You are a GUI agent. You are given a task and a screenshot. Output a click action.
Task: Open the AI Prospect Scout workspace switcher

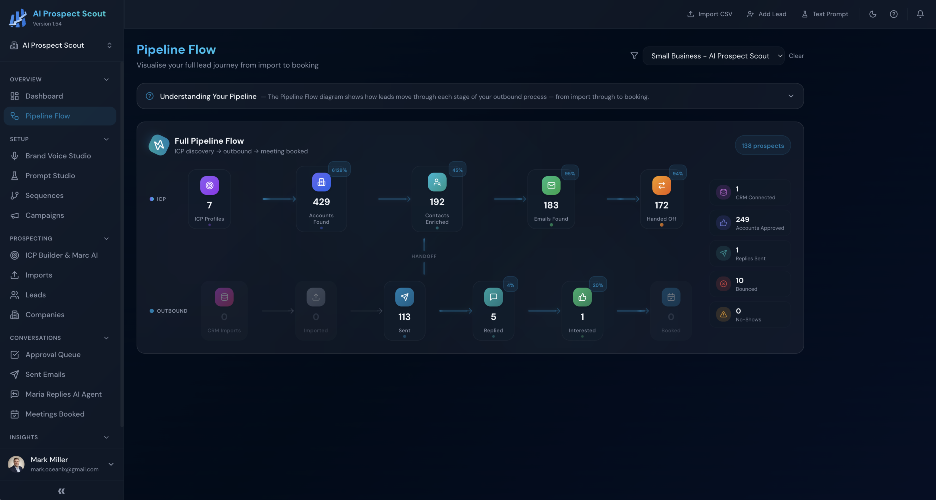[x=61, y=45]
